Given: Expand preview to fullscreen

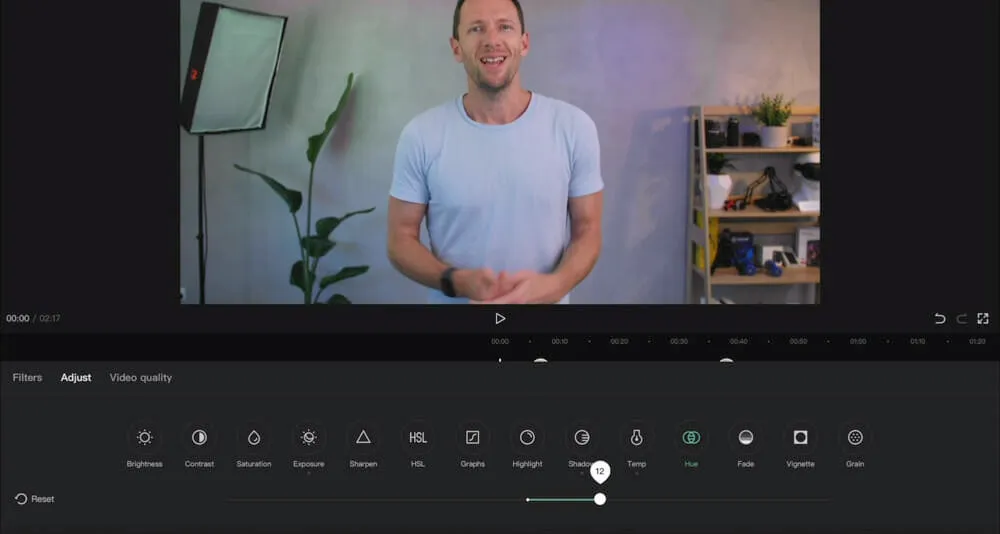Looking at the screenshot, I should (983, 318).
